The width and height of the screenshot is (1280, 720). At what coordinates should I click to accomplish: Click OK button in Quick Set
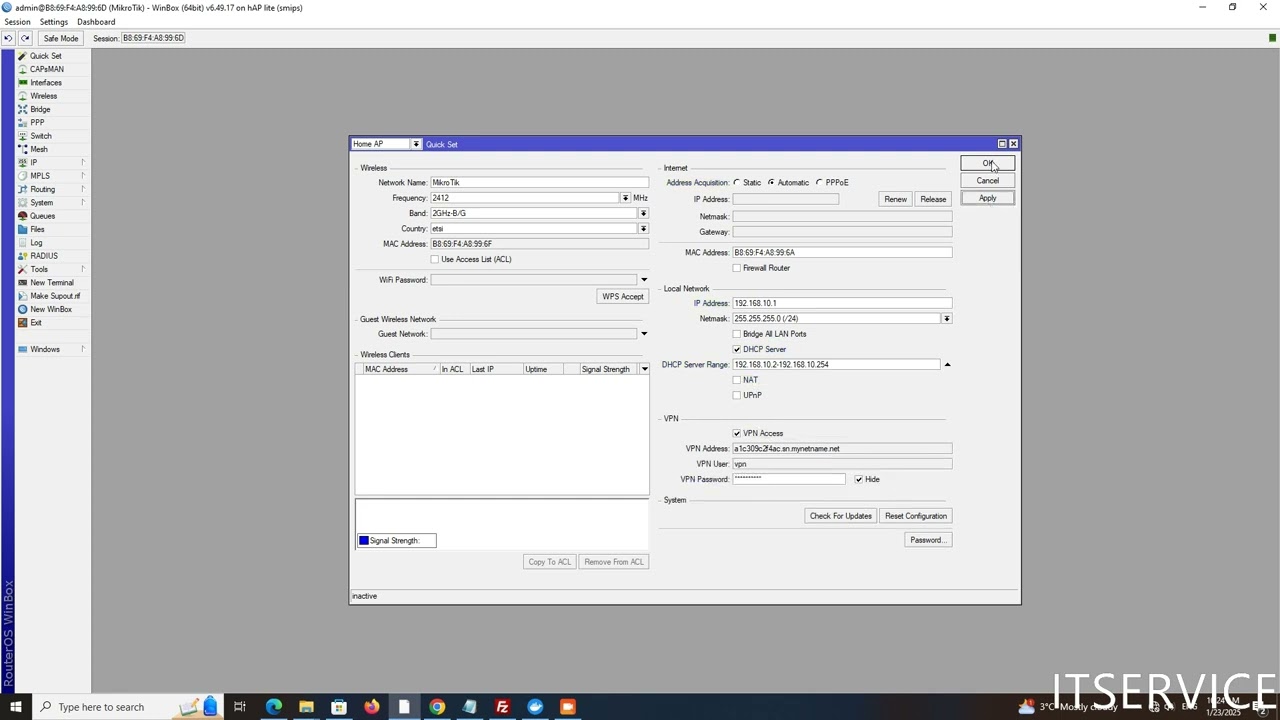[987, 164]
